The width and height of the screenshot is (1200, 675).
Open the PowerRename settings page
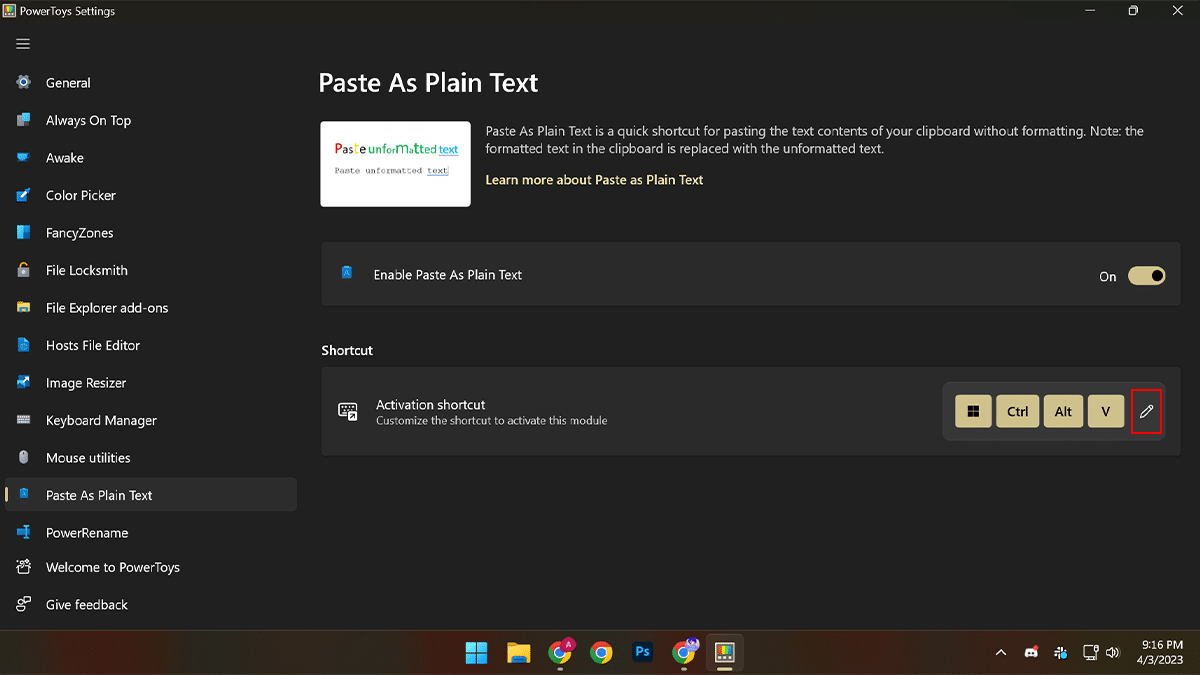[x=87, y=533]
